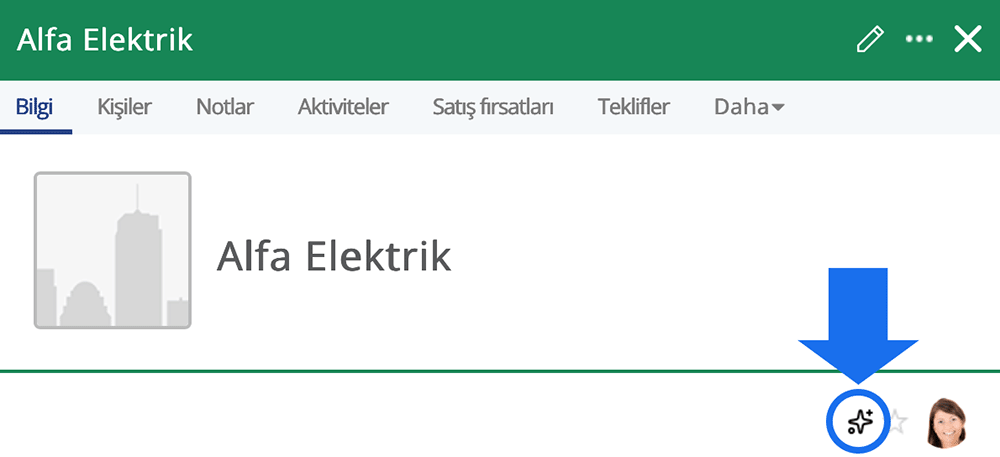Open the three-dot more options menu
This screenshot has height=457, width=1000.
pyautogui.click(x=918, y=40)
